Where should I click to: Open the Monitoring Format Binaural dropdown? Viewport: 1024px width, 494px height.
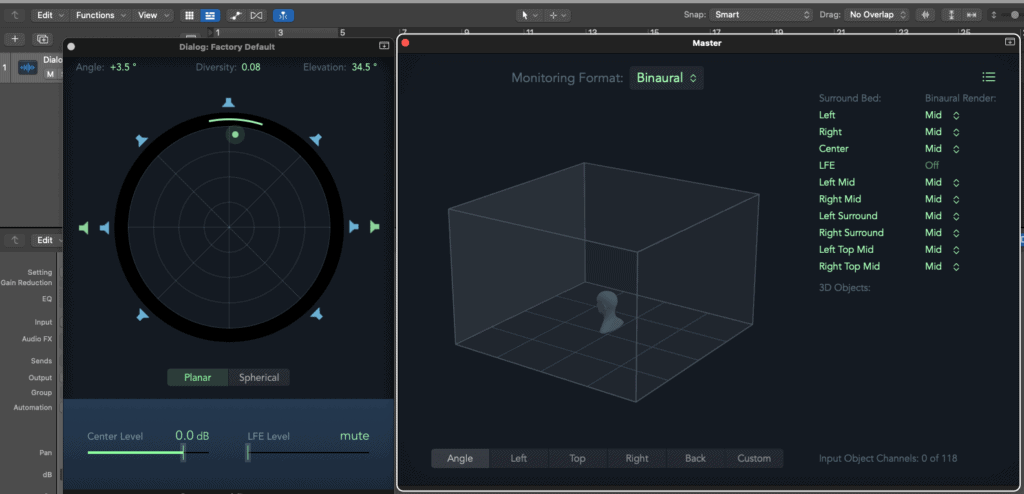point(666,78)
